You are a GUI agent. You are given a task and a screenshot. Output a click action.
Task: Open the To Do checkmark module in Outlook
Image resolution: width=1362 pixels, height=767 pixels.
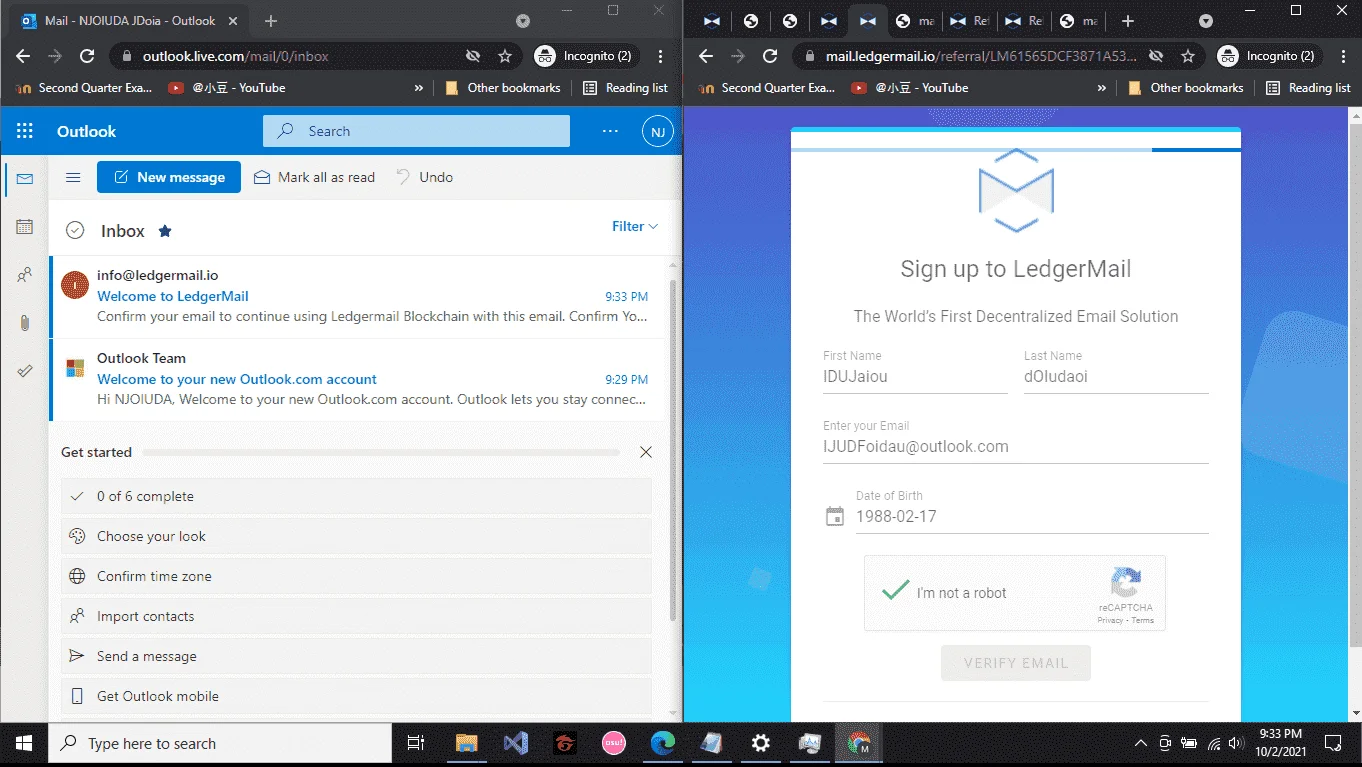[x=25, y=371]
